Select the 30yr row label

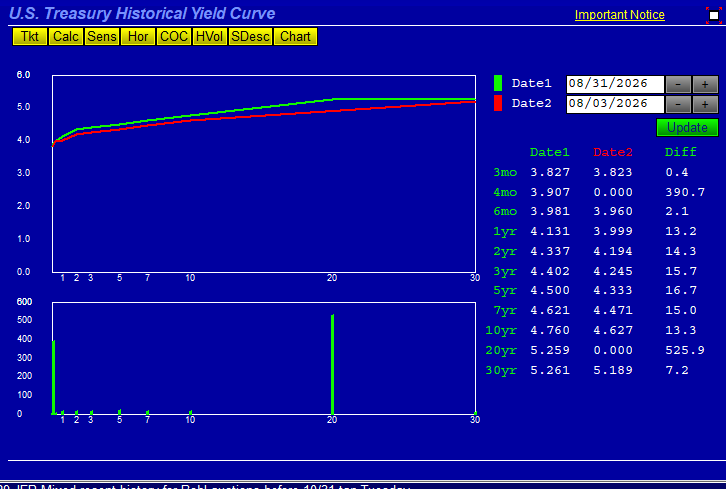click(x=501, y=370)
